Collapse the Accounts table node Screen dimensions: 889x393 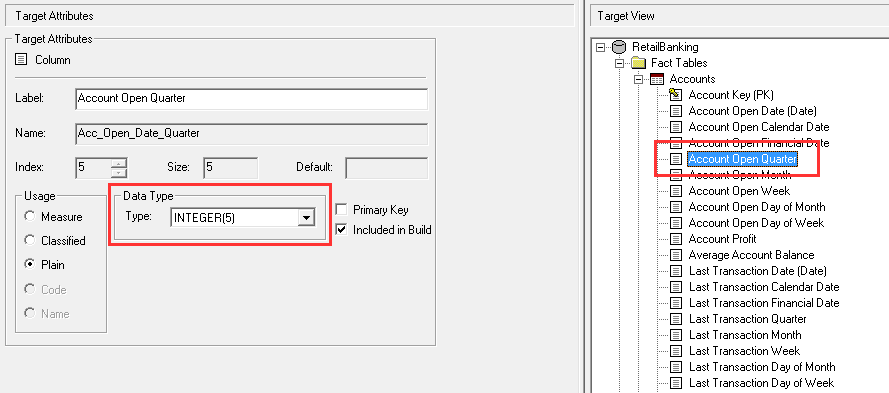coord(639,79)
